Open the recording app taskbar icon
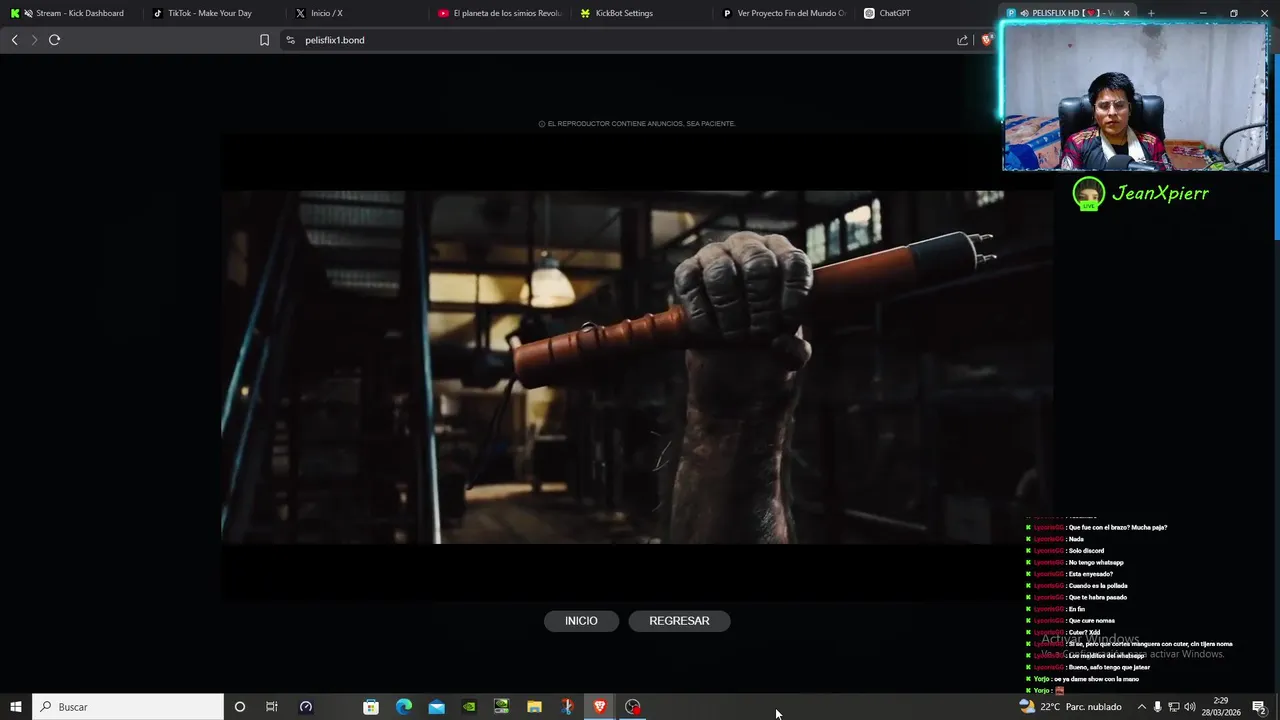This screenshot has height=720, width=1280. (633, 707)
